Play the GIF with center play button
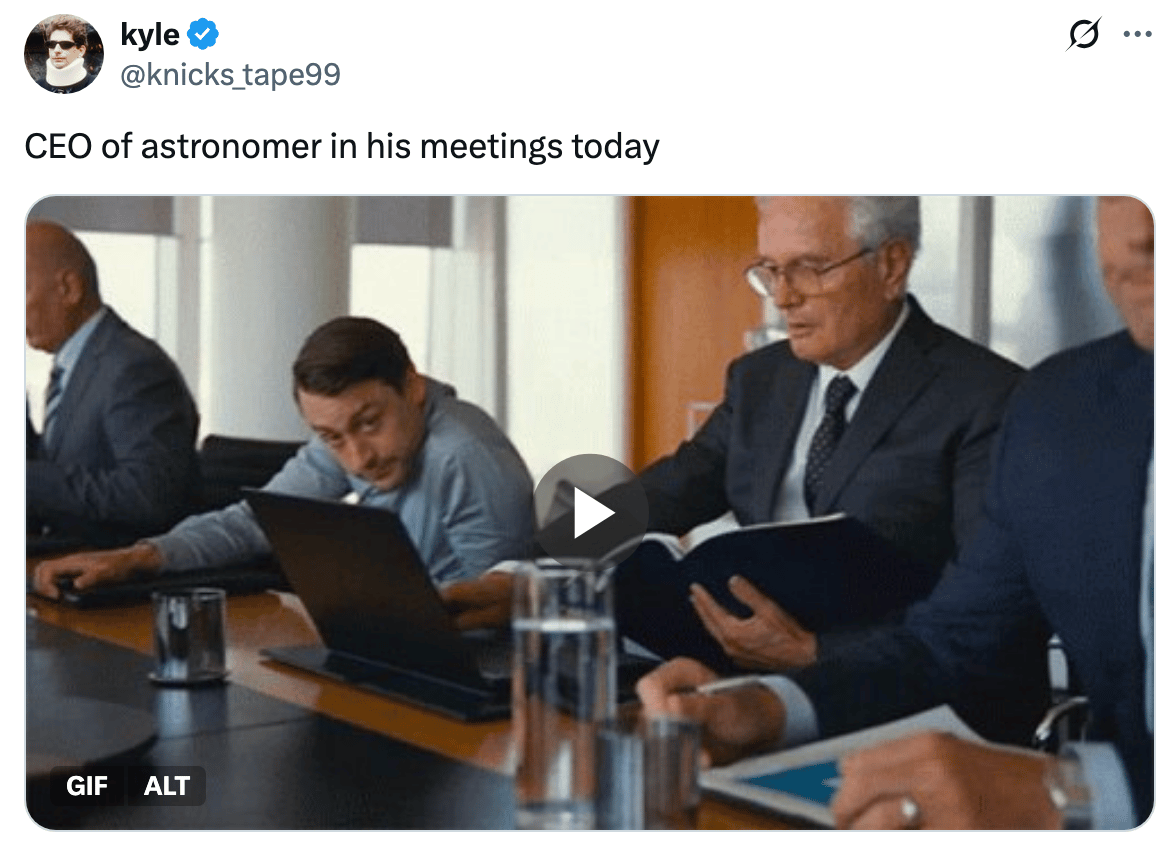 pyautogui.click(x=590, y=512)
